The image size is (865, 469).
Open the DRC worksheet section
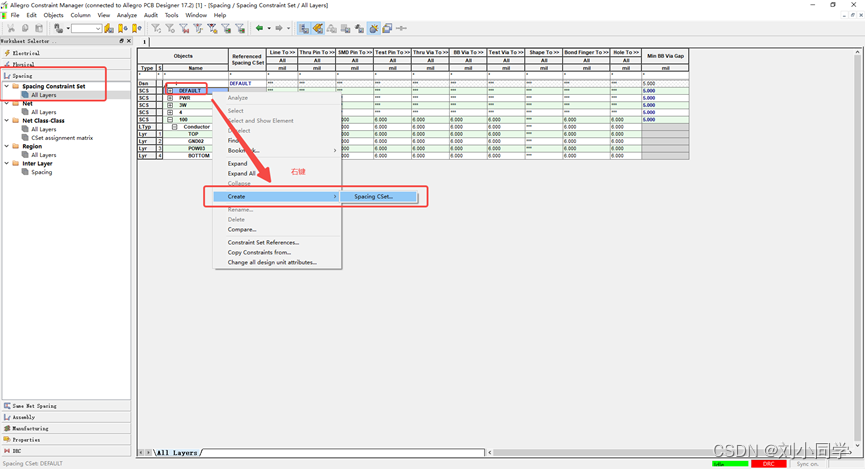coord(17,451)
